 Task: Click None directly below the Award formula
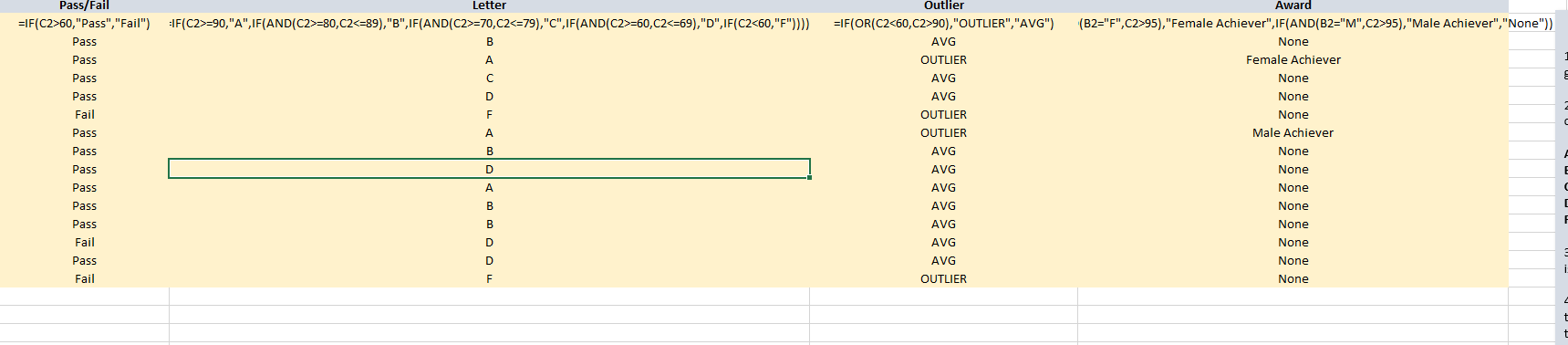1293,41
